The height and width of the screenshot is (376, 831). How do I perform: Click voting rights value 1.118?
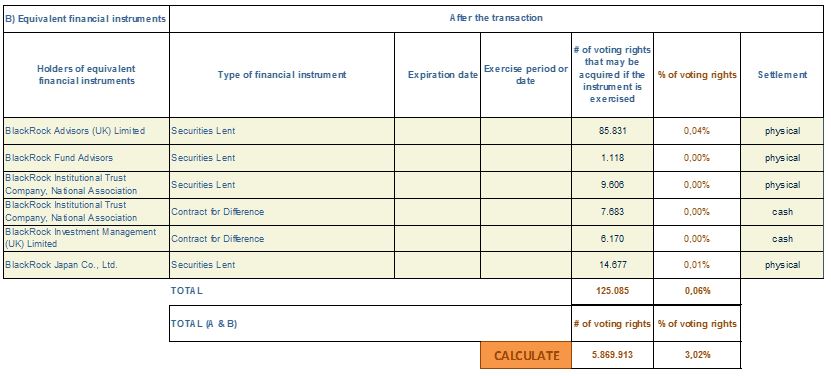coord(612,158)
